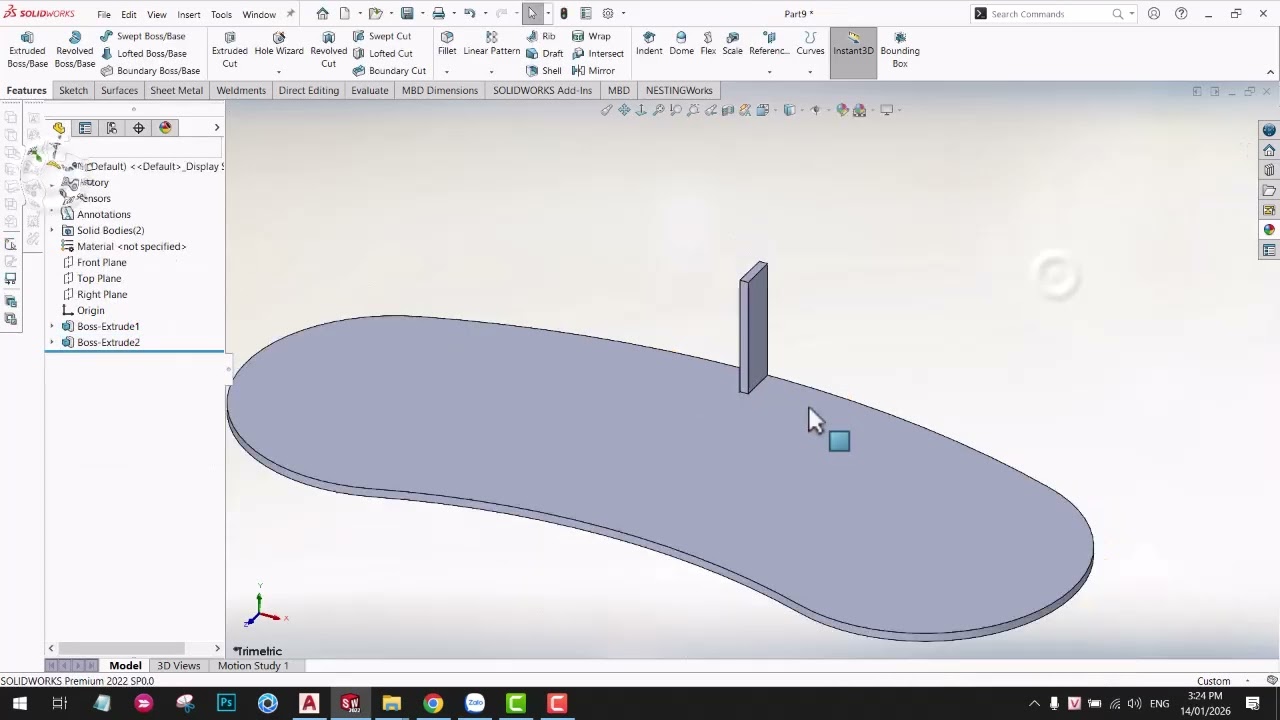Pin the menu bar with pushpin

click(291, 14)
